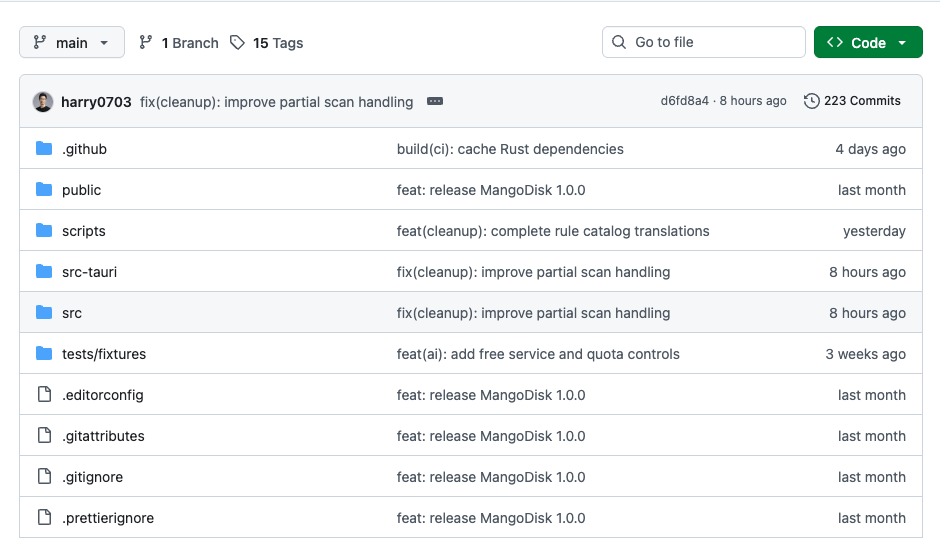Open commit hash d6fd8a4
Screen dimensions: 940x538
(x=685, y=101)
